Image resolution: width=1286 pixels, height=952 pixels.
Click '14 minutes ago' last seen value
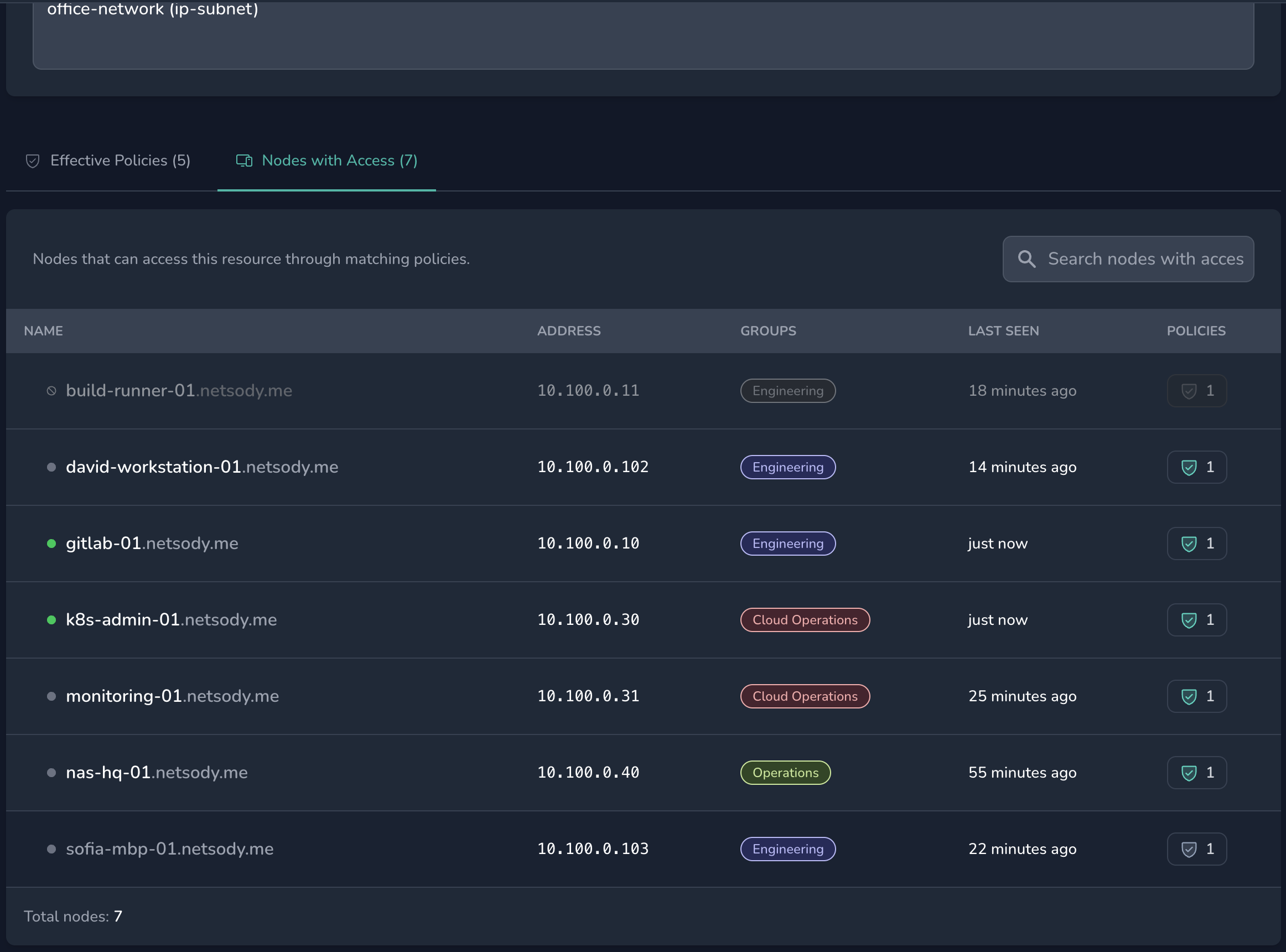pyautogui.click(x=1022, y=467)
